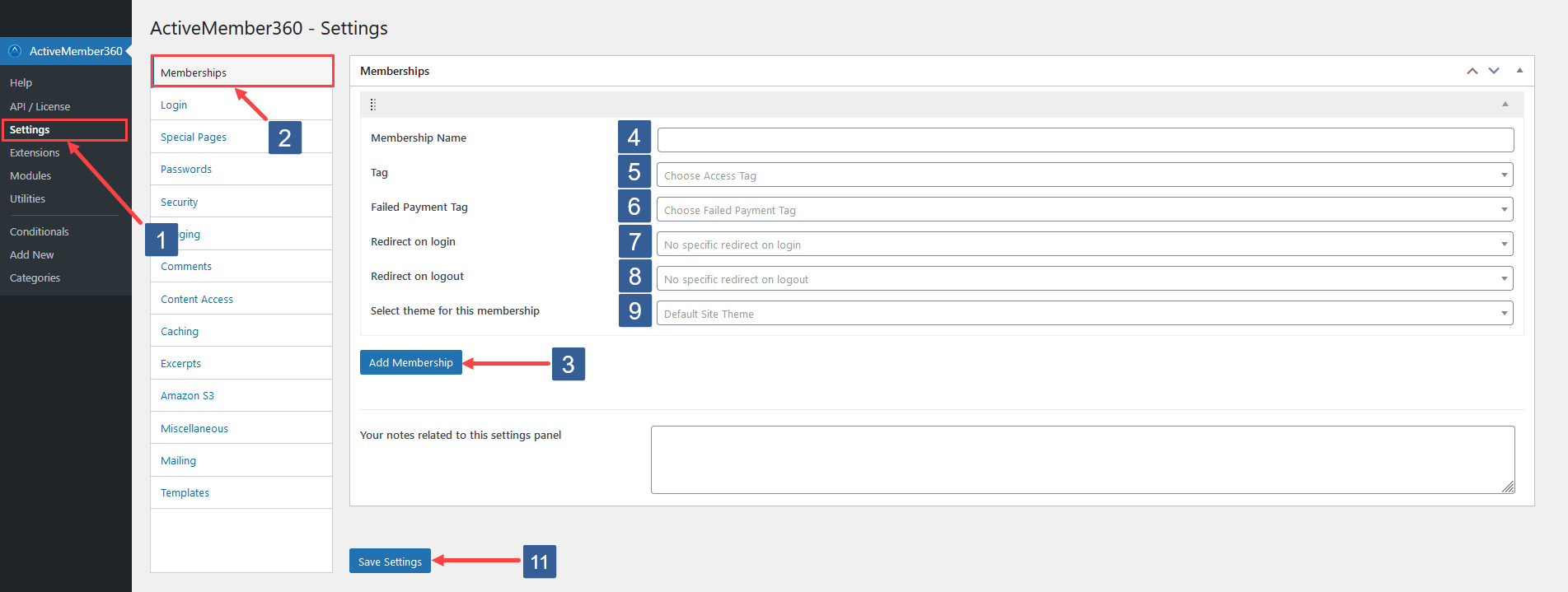The height and width of the screenshot is (592, 1568).
Task: Move Memberships panel up with chevron
Action: coord(1472,71)
